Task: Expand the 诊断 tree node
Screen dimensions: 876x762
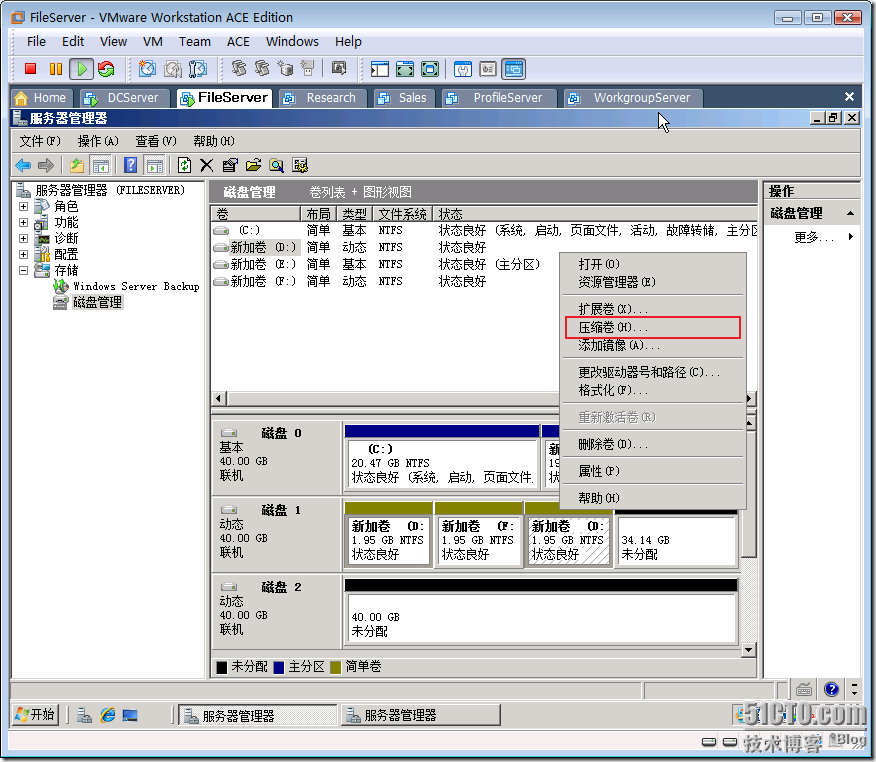Action: pyautogui.click(x=23, y=238)
